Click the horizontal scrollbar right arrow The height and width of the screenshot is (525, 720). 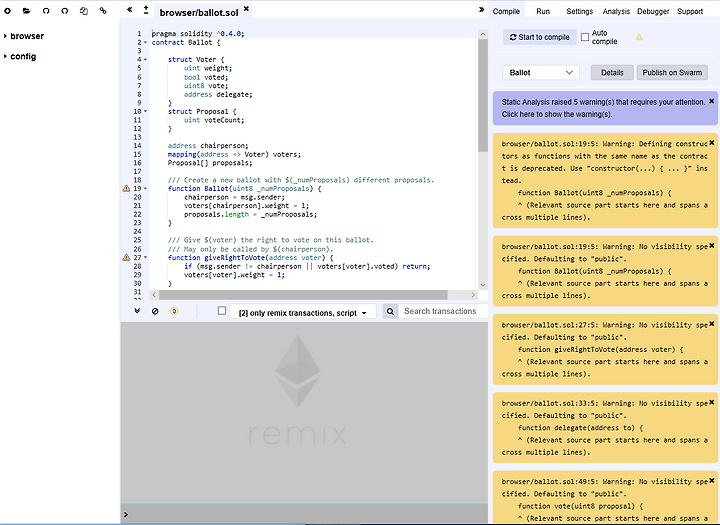pyautogui.click(x=473, y=294)
